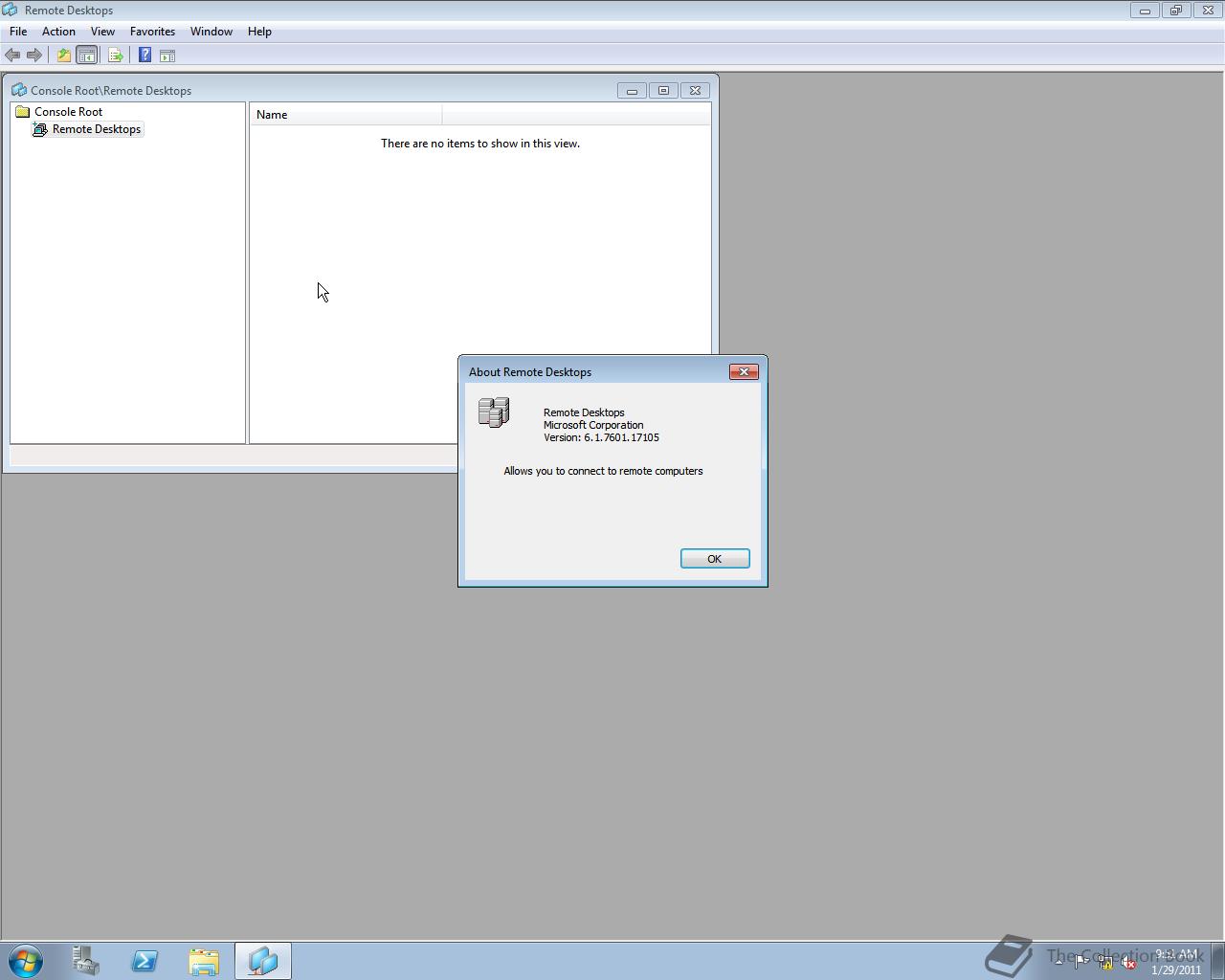Click 'Microsoft Corporation' text in dialog

[593, 425]
